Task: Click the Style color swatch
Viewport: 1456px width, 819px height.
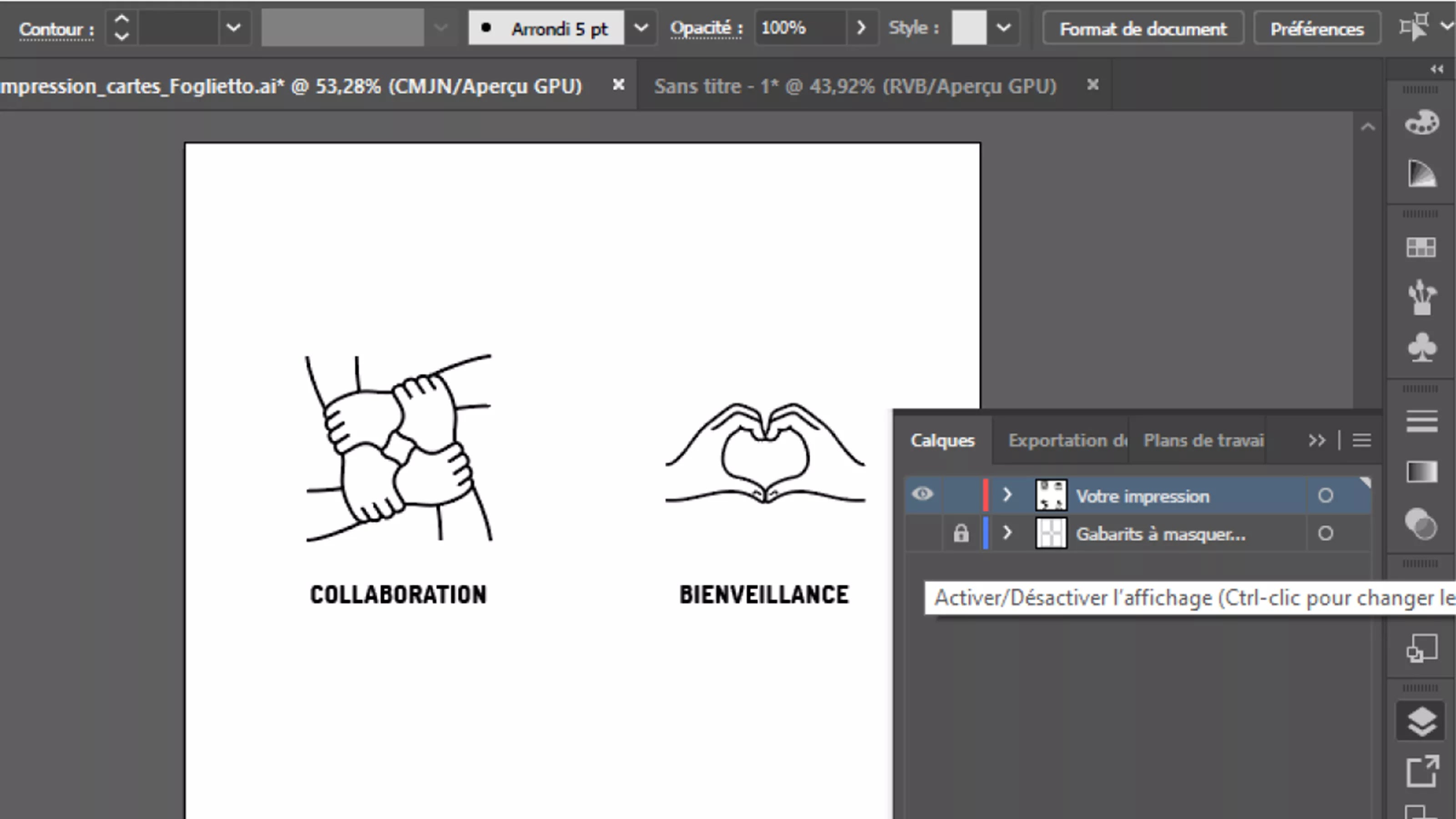Action: (968, 28)
